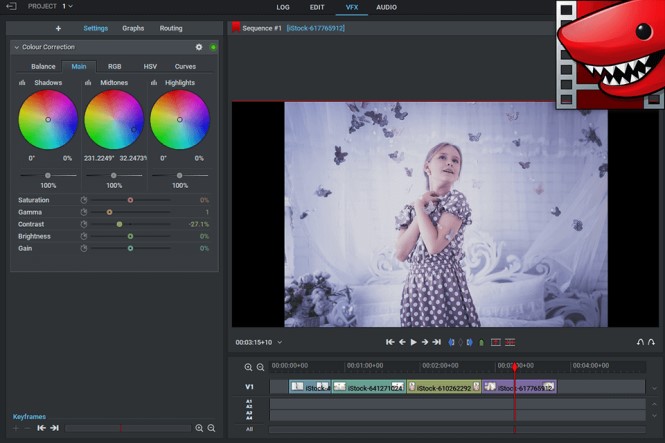Viewport: 665px width, 443px height.
Task: Click the Midtones hue value 231.2249°
Action: (x=99, y=158)
